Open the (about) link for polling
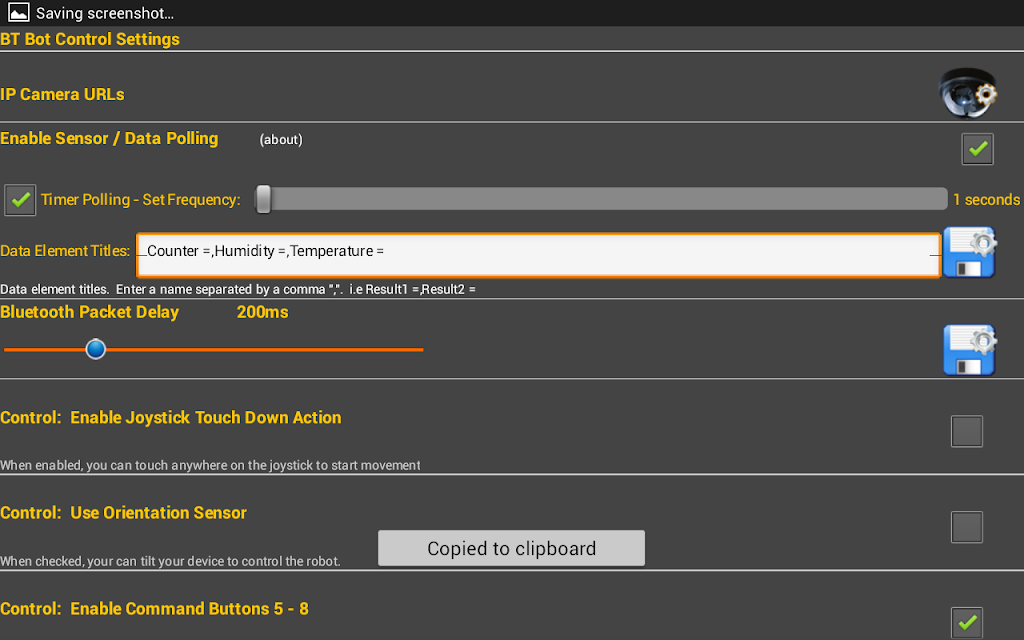This screenshot has height=640, width=1024. (281, 140)
